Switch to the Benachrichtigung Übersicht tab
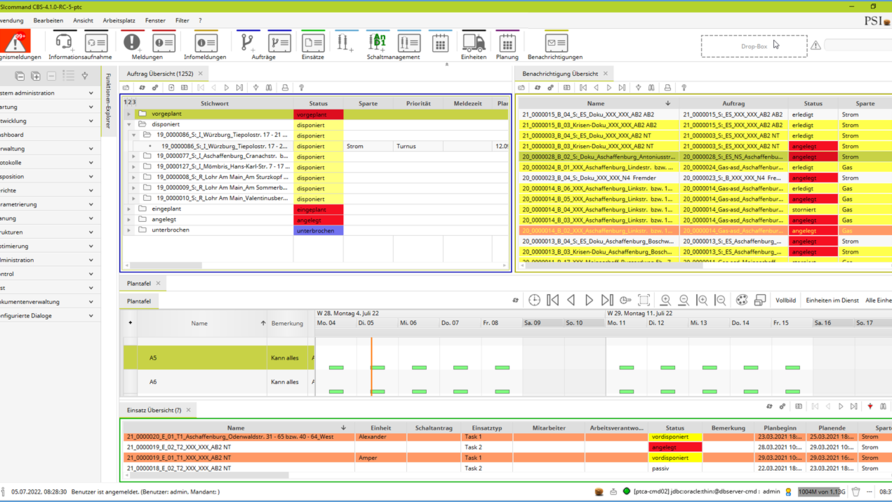This screenshot has width=892, height=502. point(560,73)
